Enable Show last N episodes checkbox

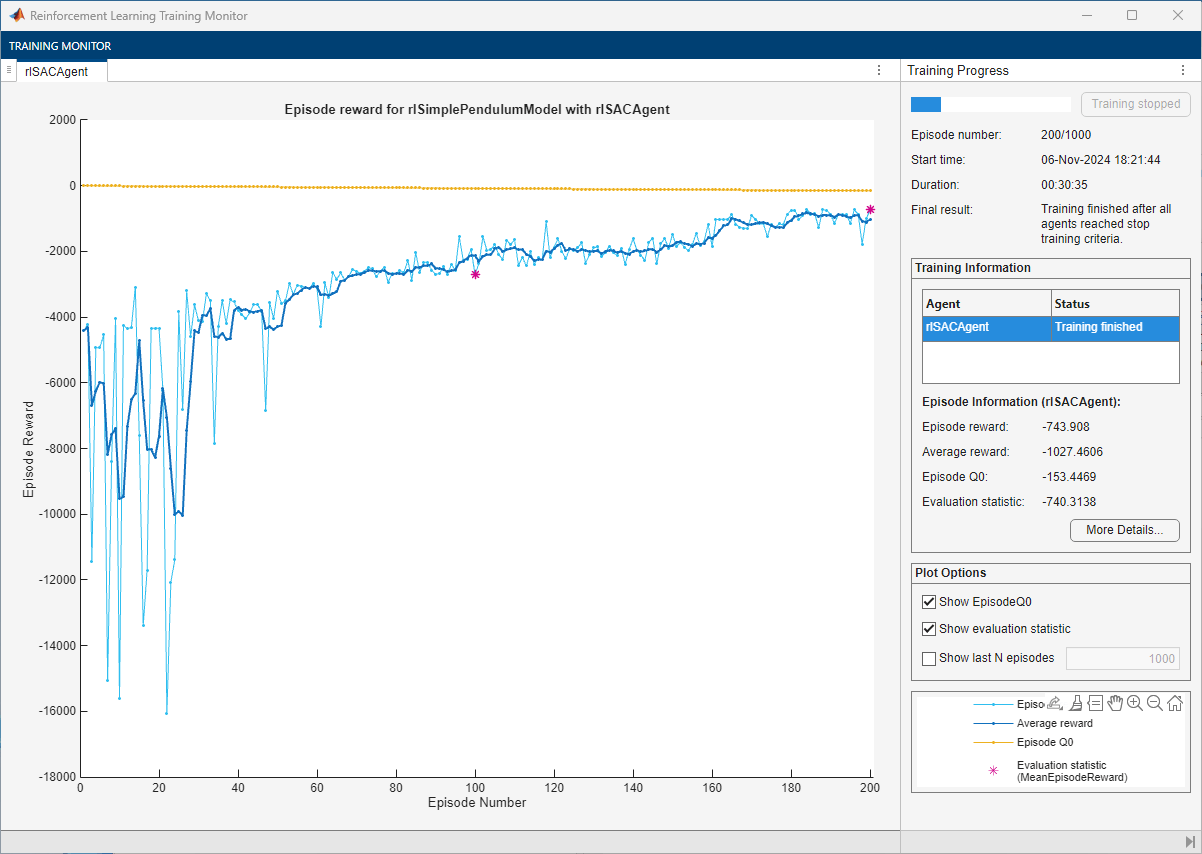[x=929, y=658]
